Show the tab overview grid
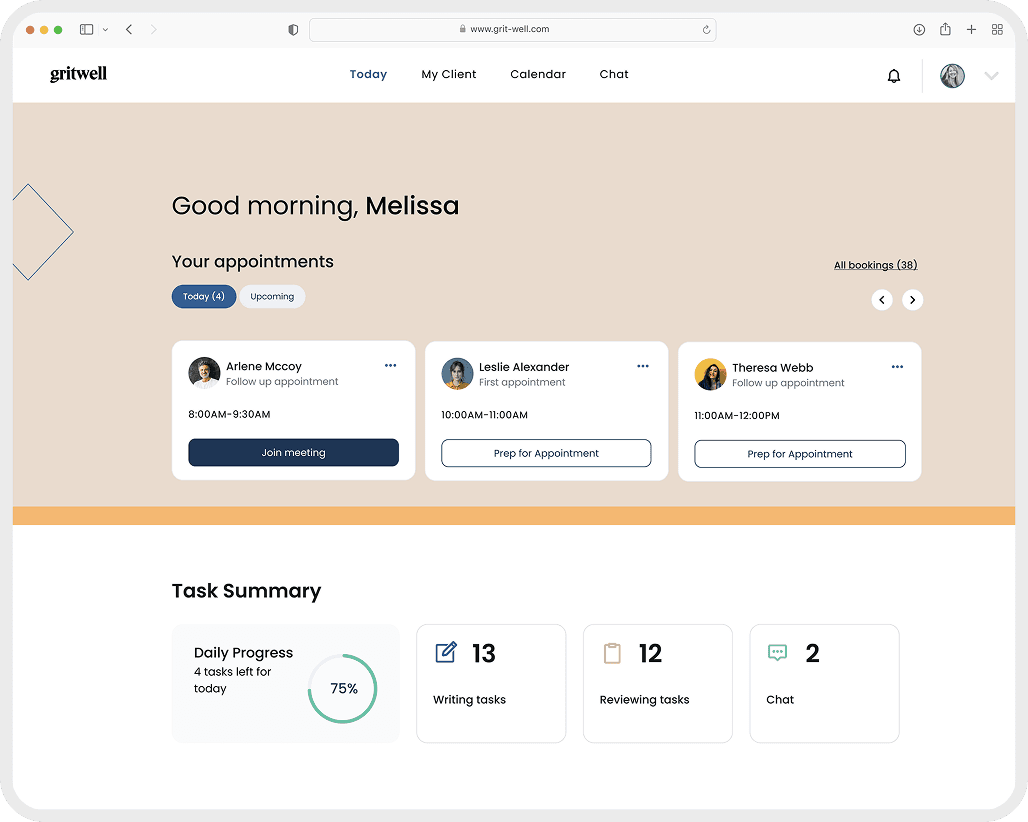Viewport: 1028px width, 822px height. [997, 29]
